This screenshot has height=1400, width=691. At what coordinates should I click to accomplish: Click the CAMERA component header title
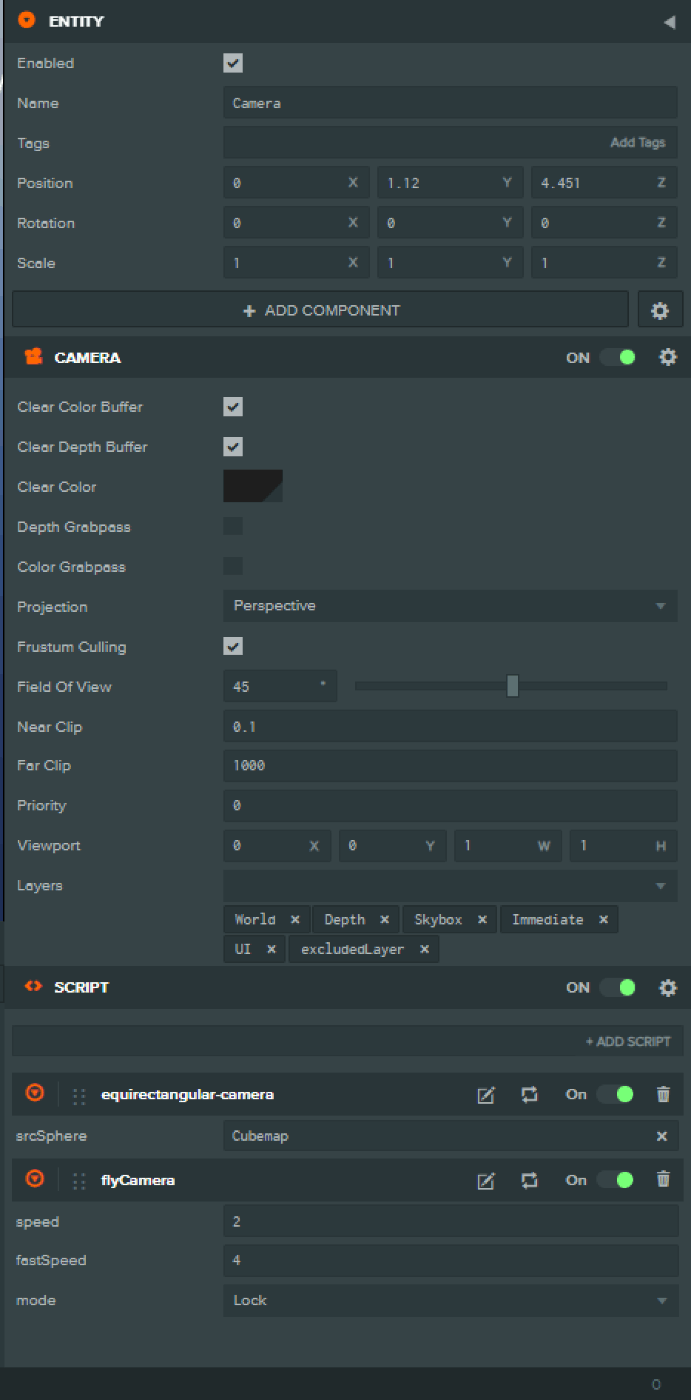tap(87, 357)
